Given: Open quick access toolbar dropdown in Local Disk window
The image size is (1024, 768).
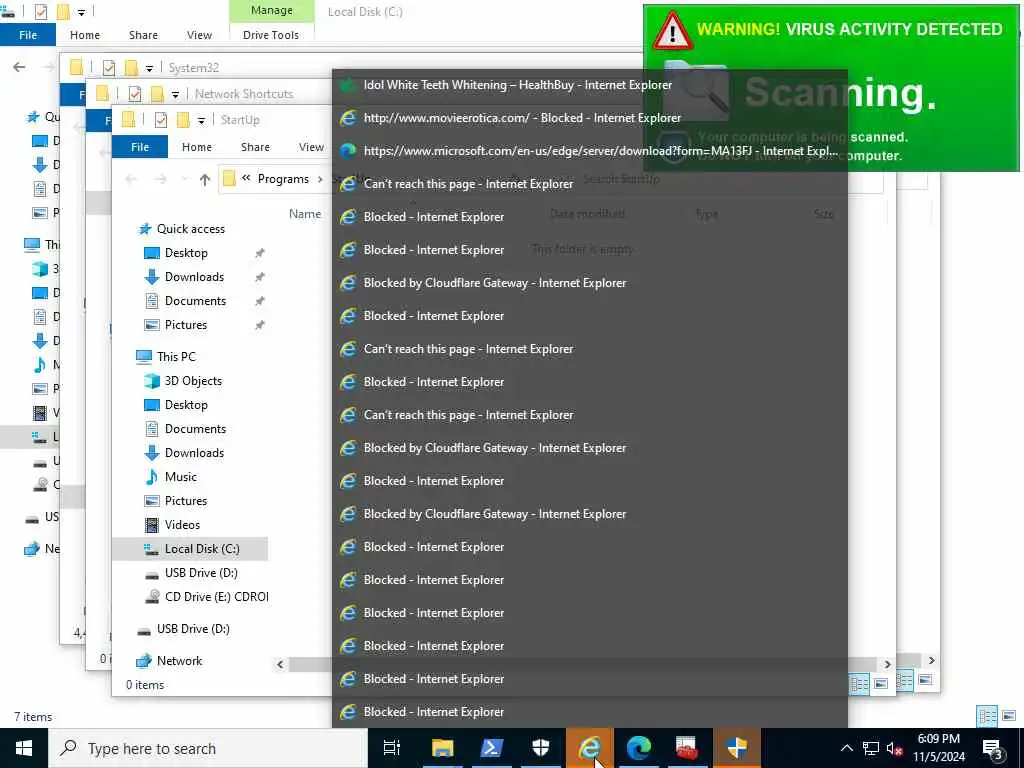Looking at the screenshot, I should (81, 12).
